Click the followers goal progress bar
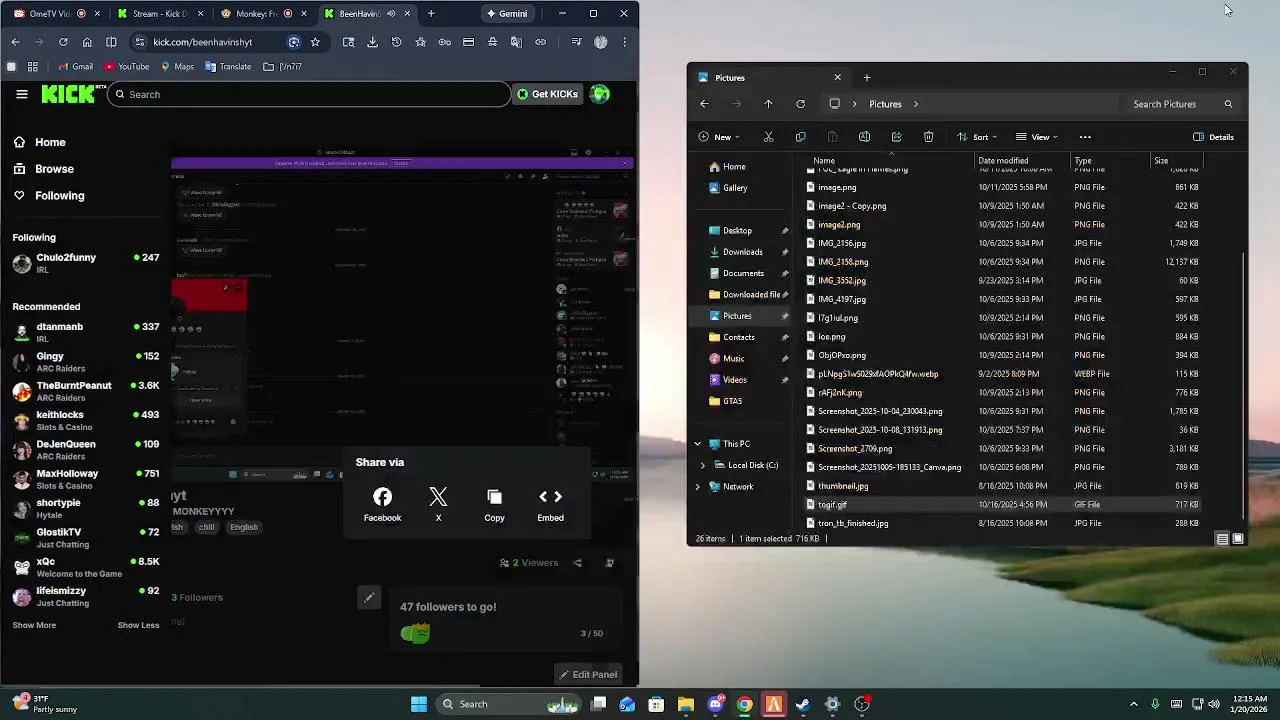The height and width of the screenshot is (720, 1280). (x=501, y=633)
